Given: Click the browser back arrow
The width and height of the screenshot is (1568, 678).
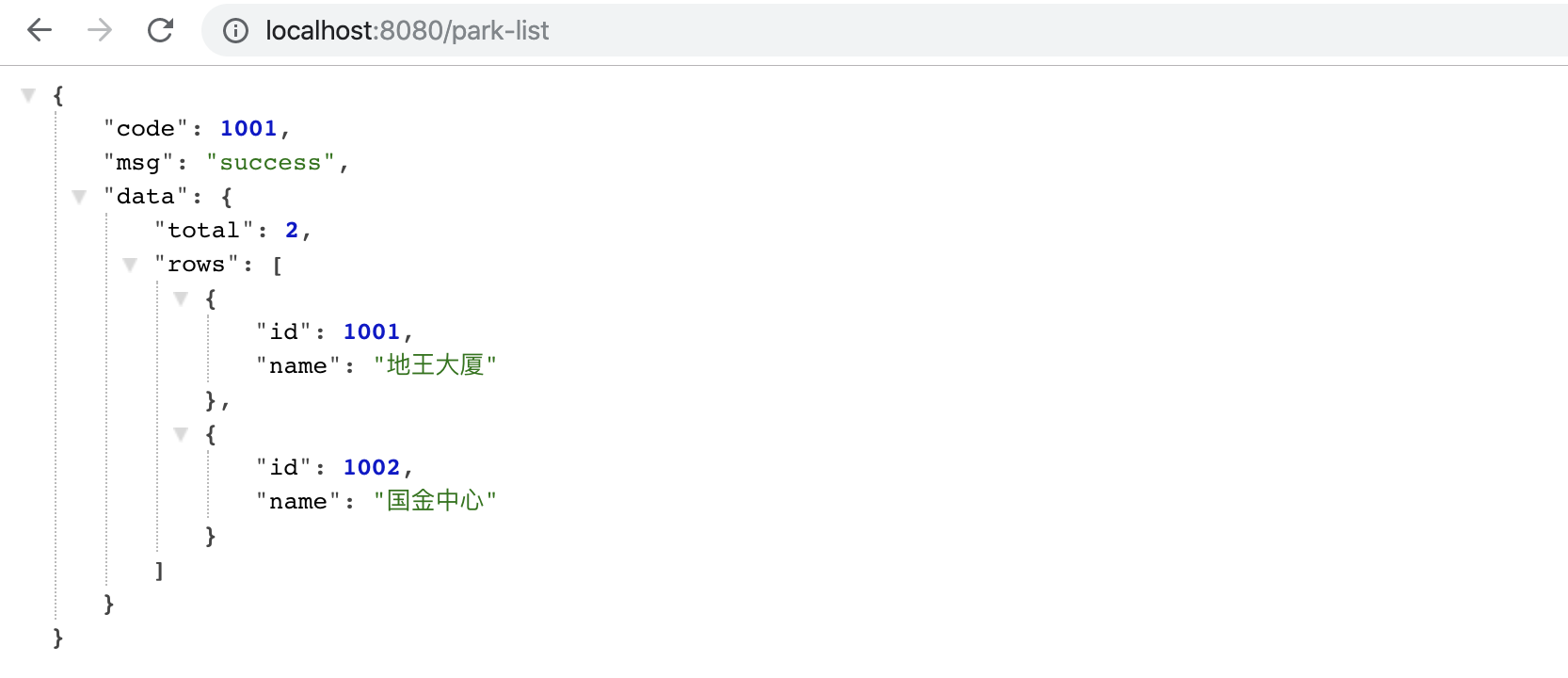Looking at the screenshot, I should (40, 31).
